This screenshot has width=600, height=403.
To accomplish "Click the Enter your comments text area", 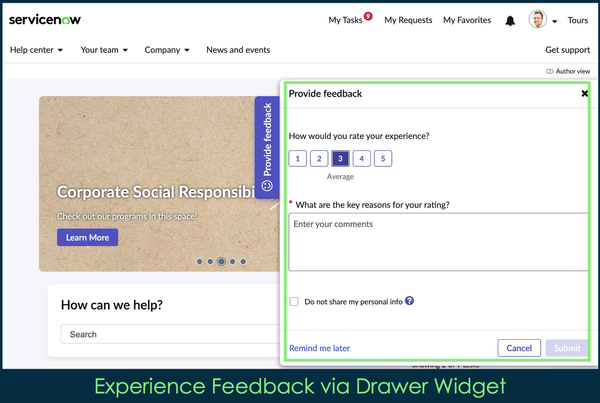I will (438, 242).
